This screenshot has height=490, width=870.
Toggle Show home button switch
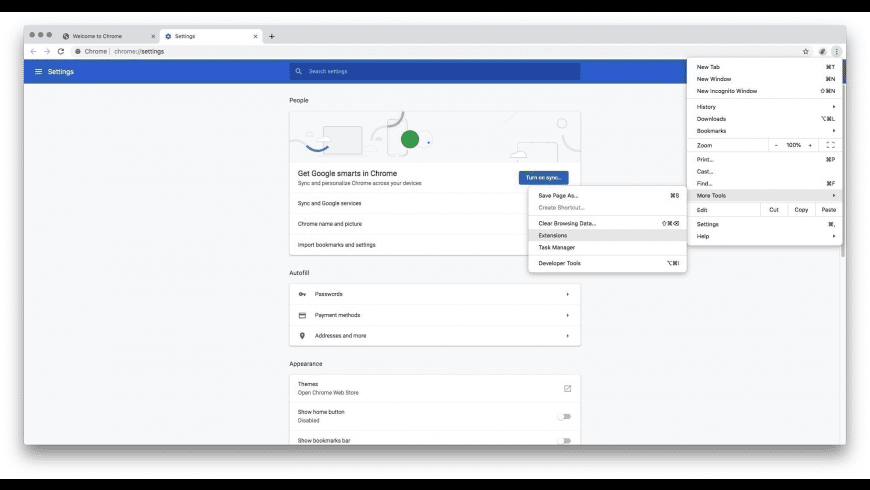(x=564, y=416)
